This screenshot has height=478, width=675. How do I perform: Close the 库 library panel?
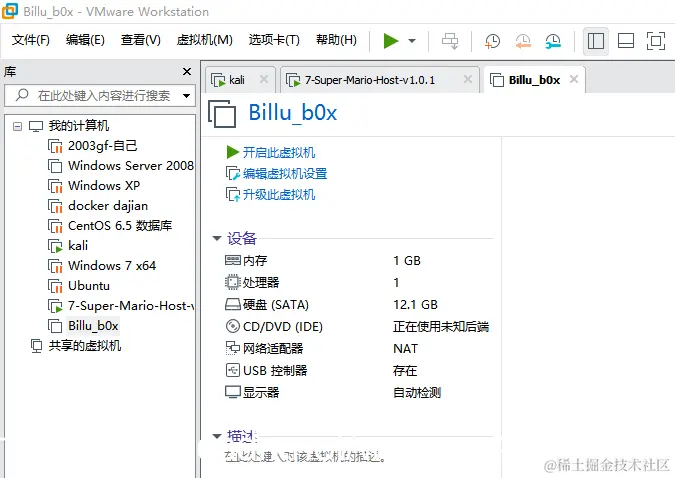187,71
